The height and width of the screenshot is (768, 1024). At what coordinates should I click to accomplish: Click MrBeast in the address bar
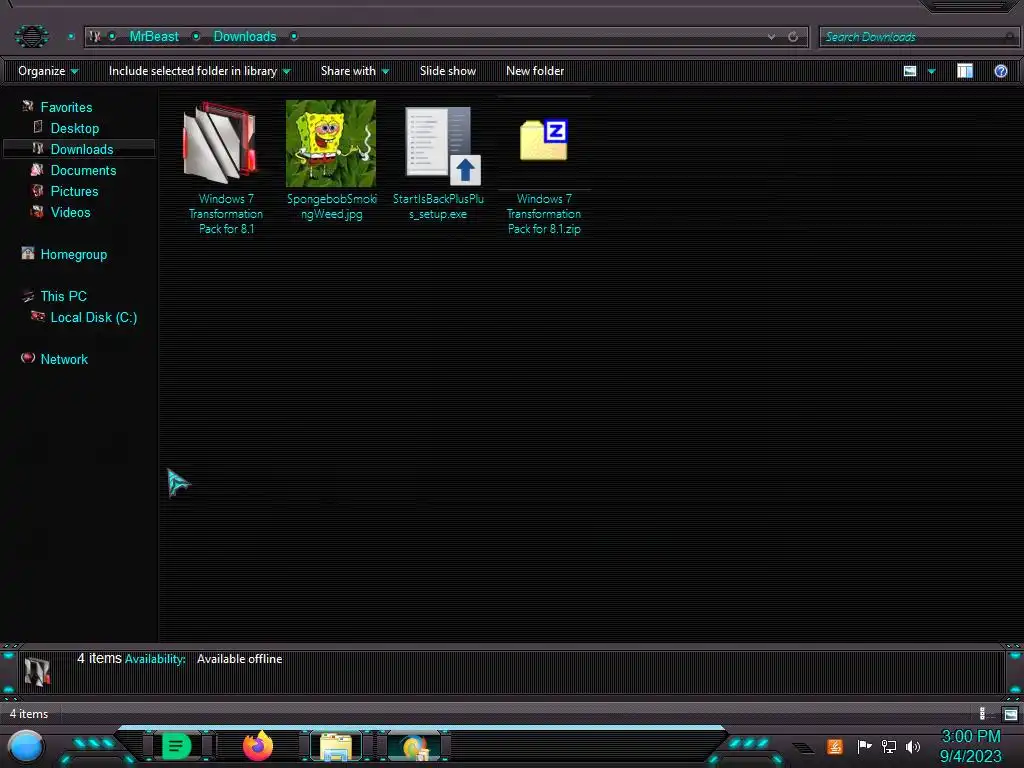pyautogui.click(x=153, y=37)
